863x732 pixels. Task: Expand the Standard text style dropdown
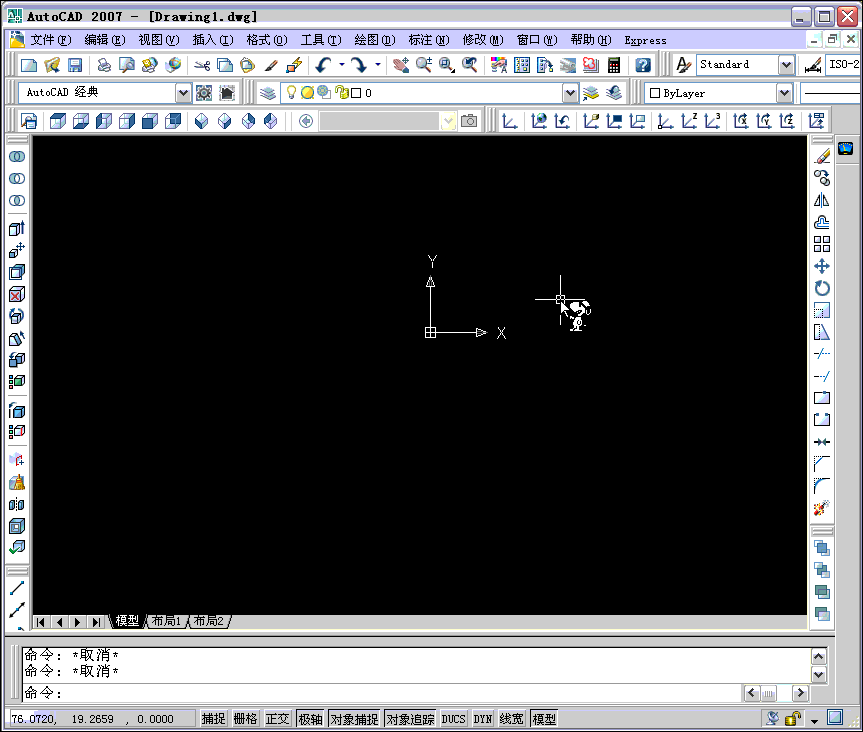click(x=786, y=65)
